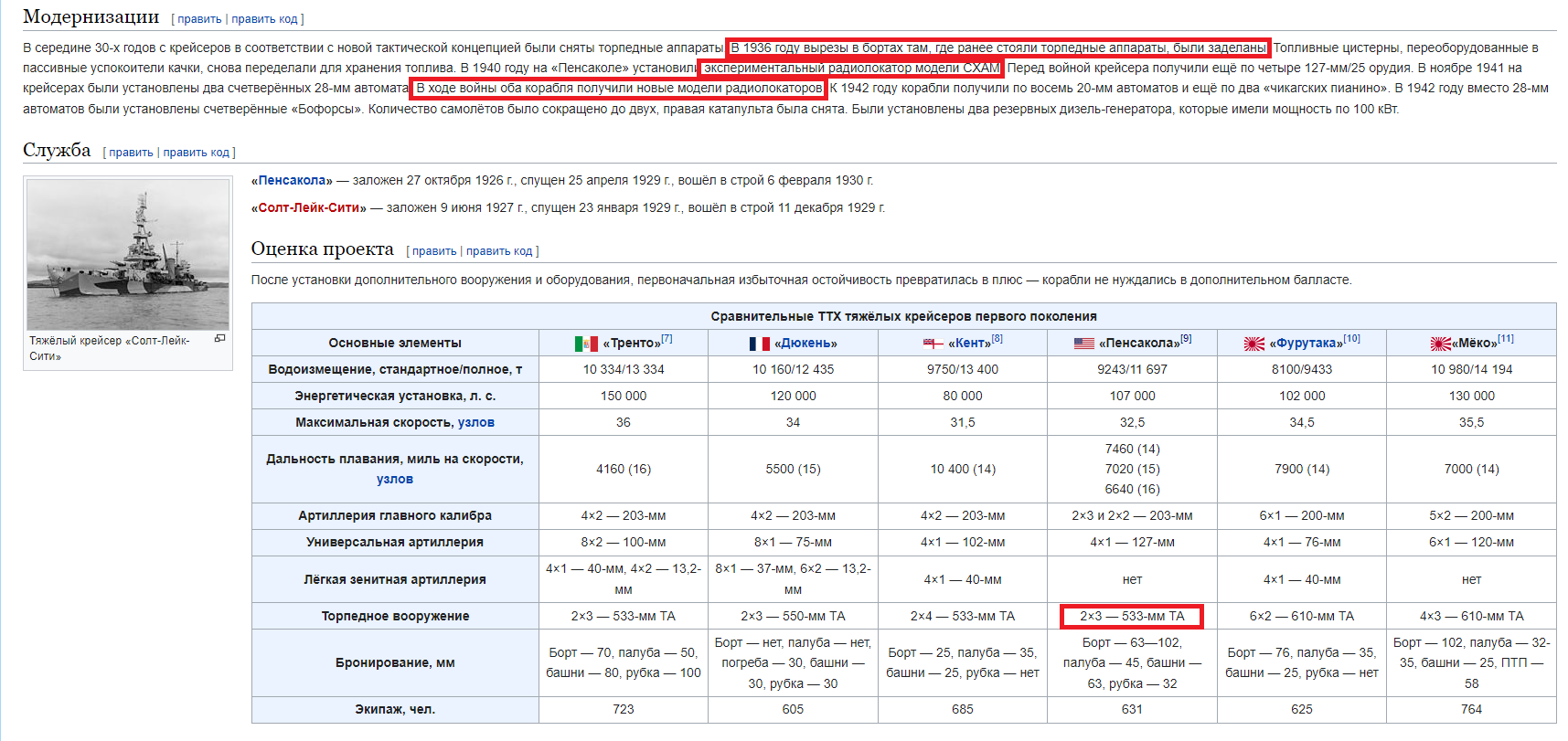Select crew cell «764» for Мёко
Viewport: 1568px width, 741px height.
pos(1471,710)
